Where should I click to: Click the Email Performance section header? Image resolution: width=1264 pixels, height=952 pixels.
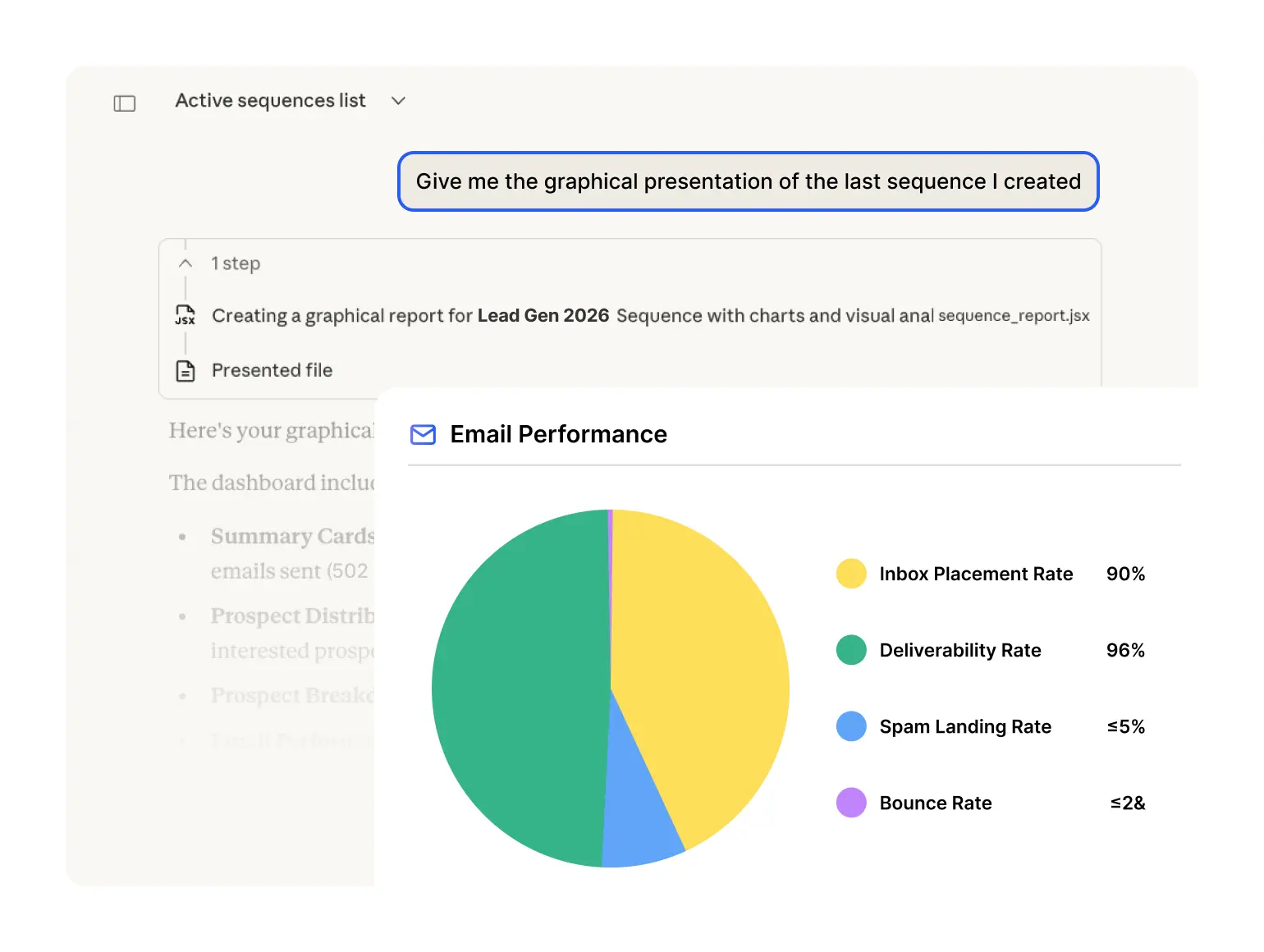pyautogui.click(x=557, y=434)
